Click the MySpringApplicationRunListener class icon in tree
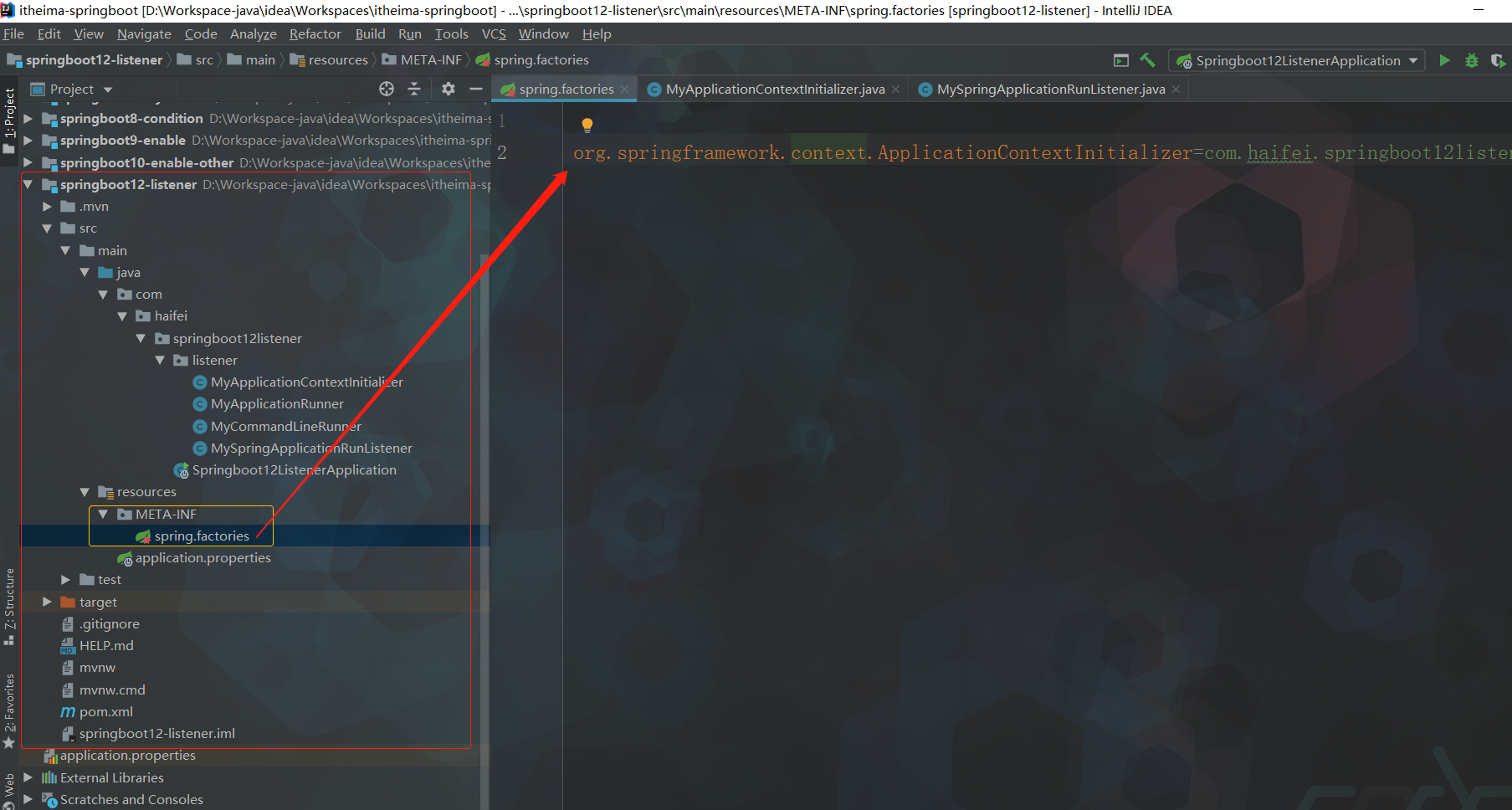The height and width of the screenshot is (810, 1512). tap(200, 449)
